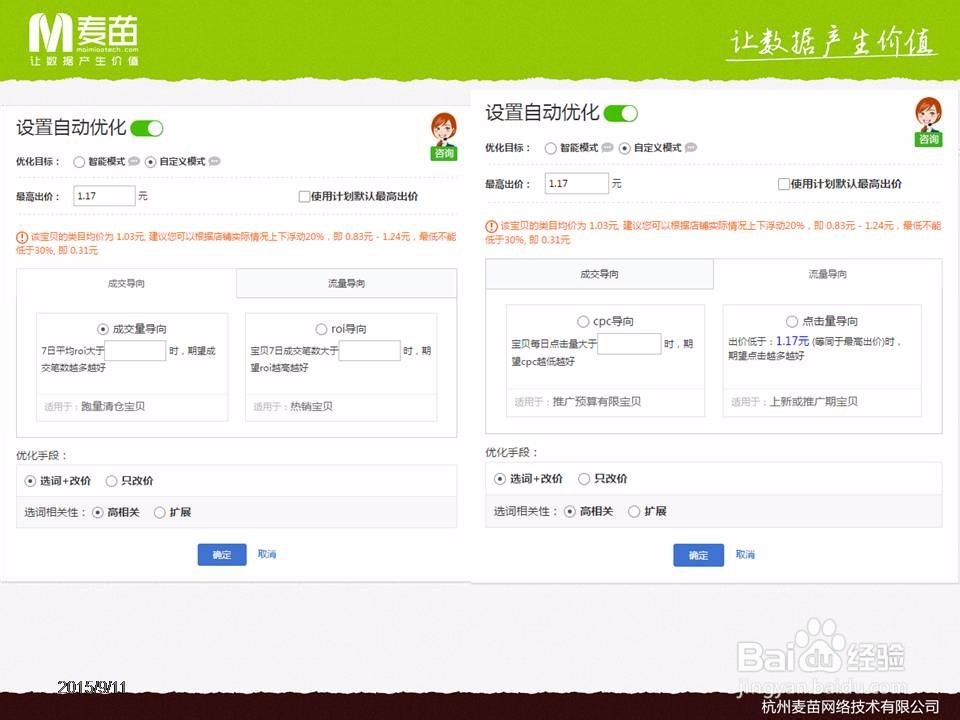The height and width of the screenshot is (720, 960).
Task: Click the blue 确定 confirm button
Action: click(221, 554)
